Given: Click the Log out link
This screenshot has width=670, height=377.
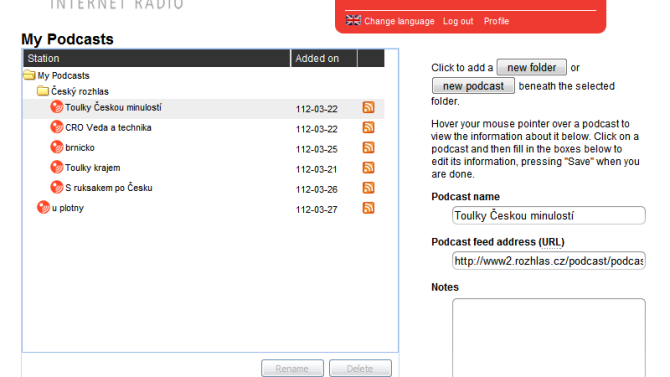Looking at the screenshot, I should pyautogui.click(x=458, y=21).
